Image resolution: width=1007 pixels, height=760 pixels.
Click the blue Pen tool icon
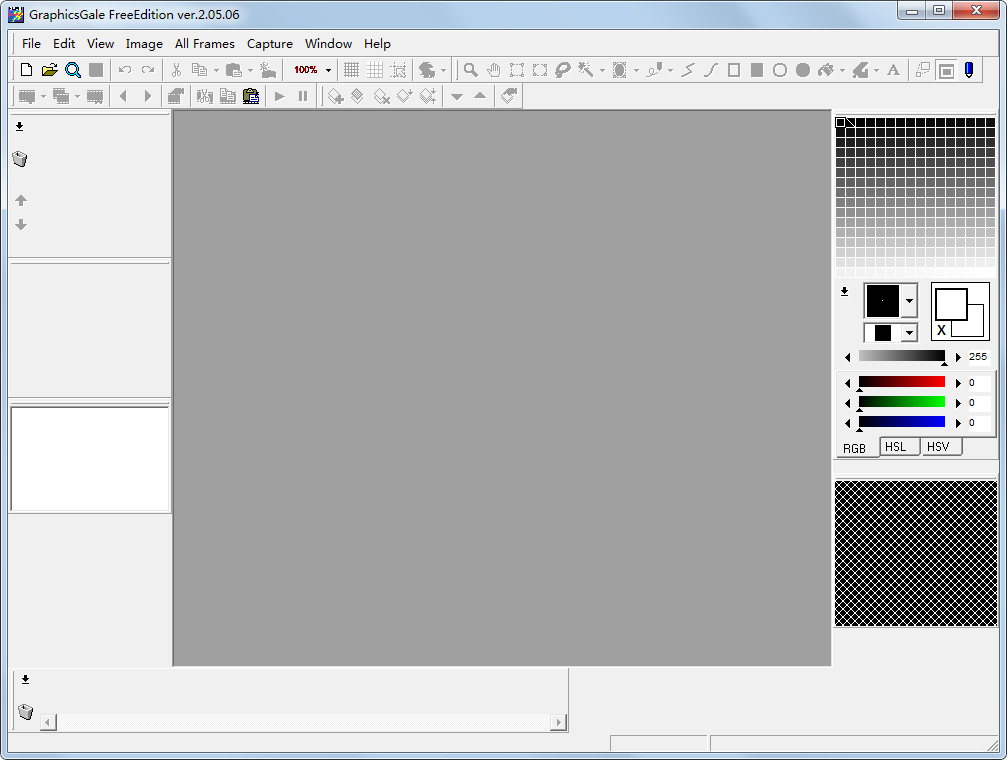[x=969, y=70]
